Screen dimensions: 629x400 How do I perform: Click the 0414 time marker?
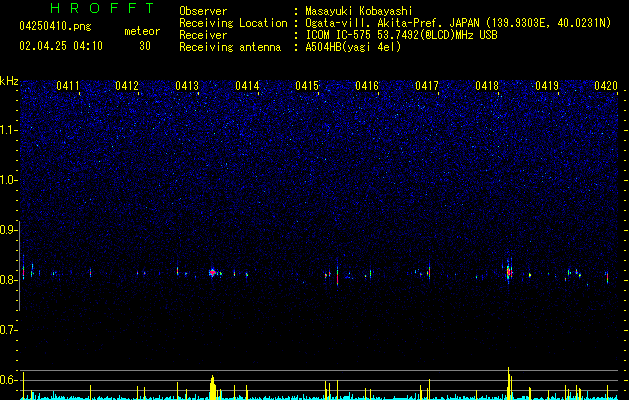click(247, 86)
